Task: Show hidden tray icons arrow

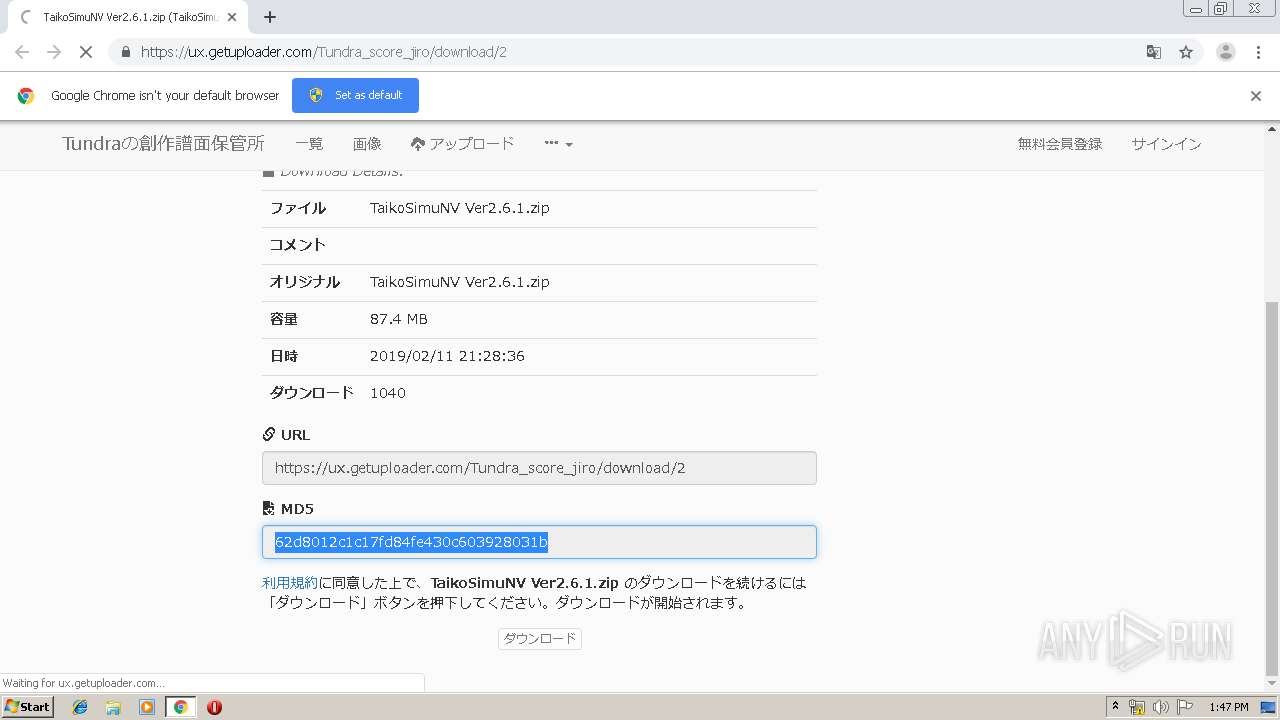Action: click(x=1115, y=707)
